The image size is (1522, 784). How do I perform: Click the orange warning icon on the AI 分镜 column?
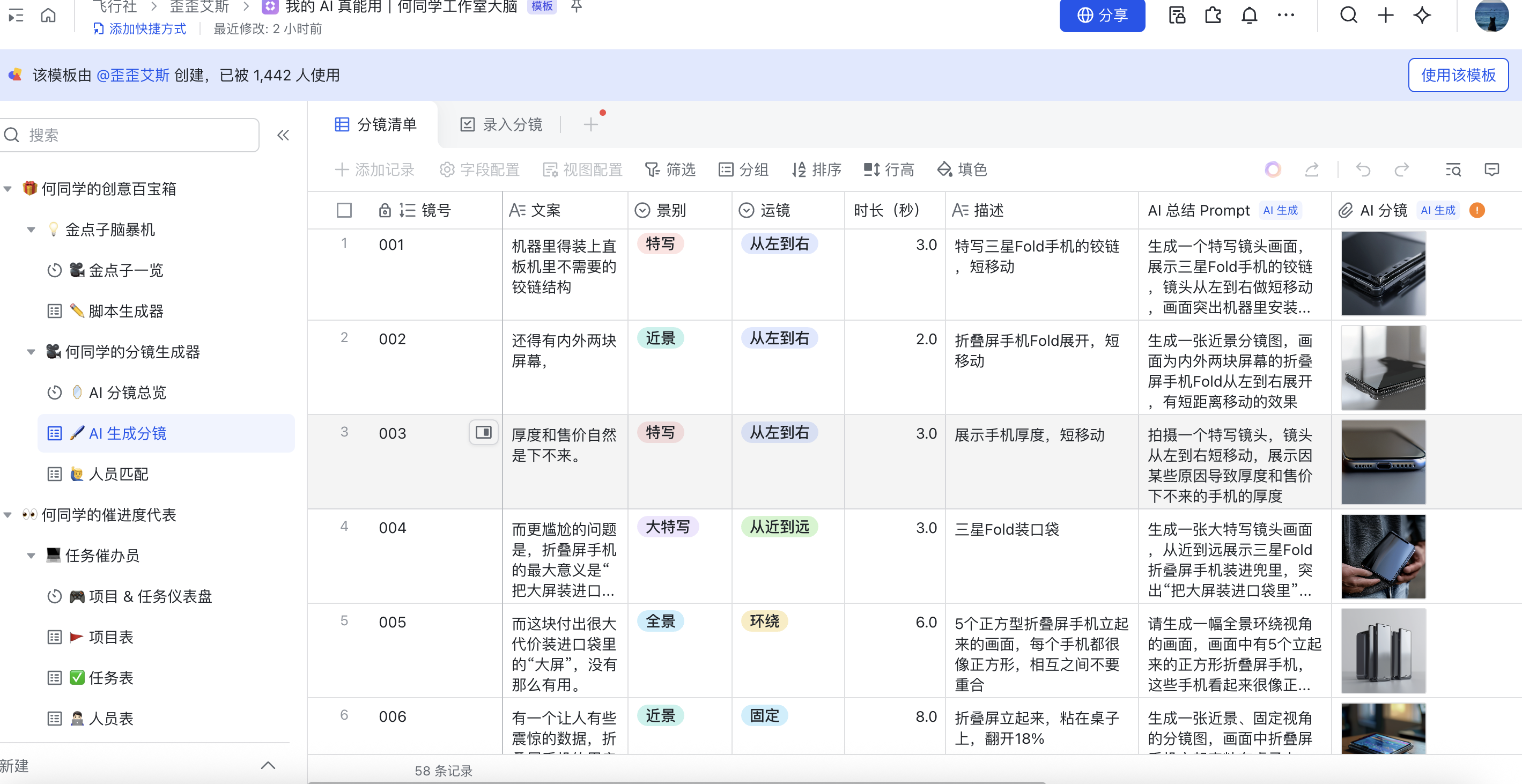(1476, 210)
